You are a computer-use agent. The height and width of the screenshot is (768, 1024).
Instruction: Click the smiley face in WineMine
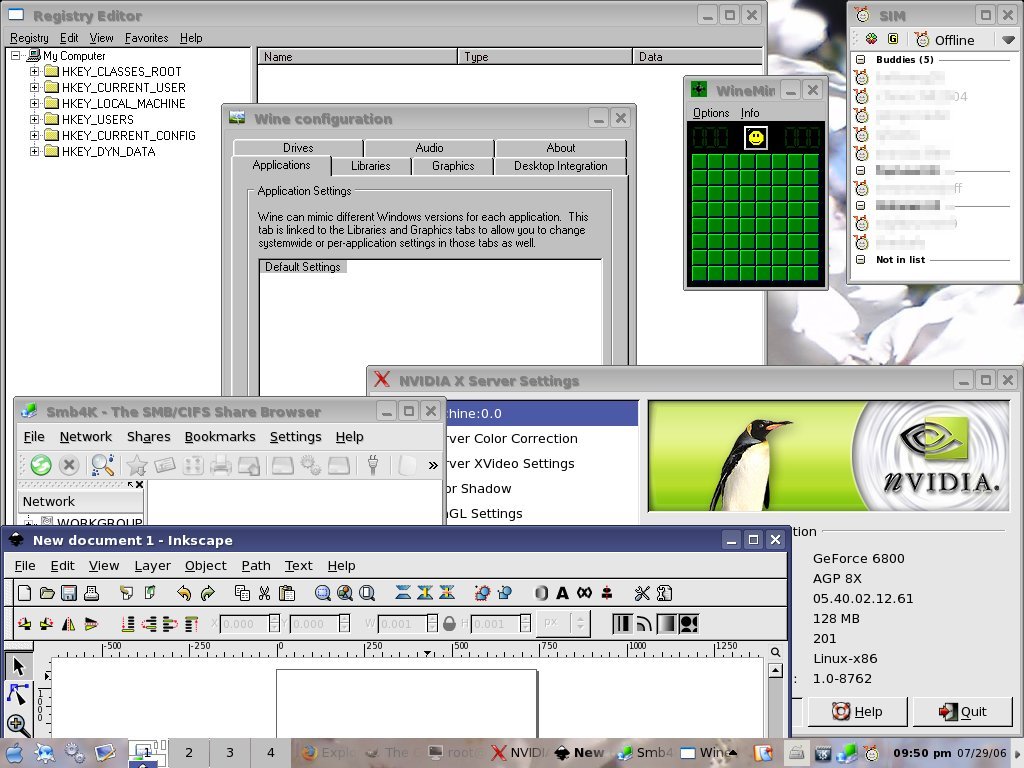click(756, 137)
